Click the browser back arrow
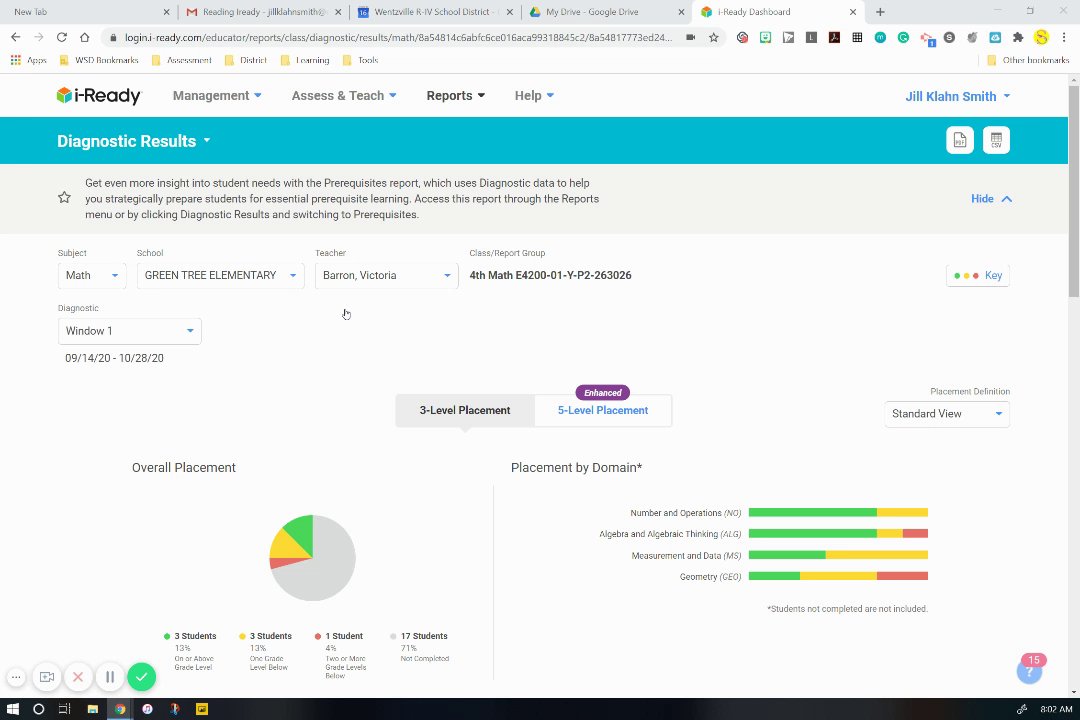 tap(15, 37)
